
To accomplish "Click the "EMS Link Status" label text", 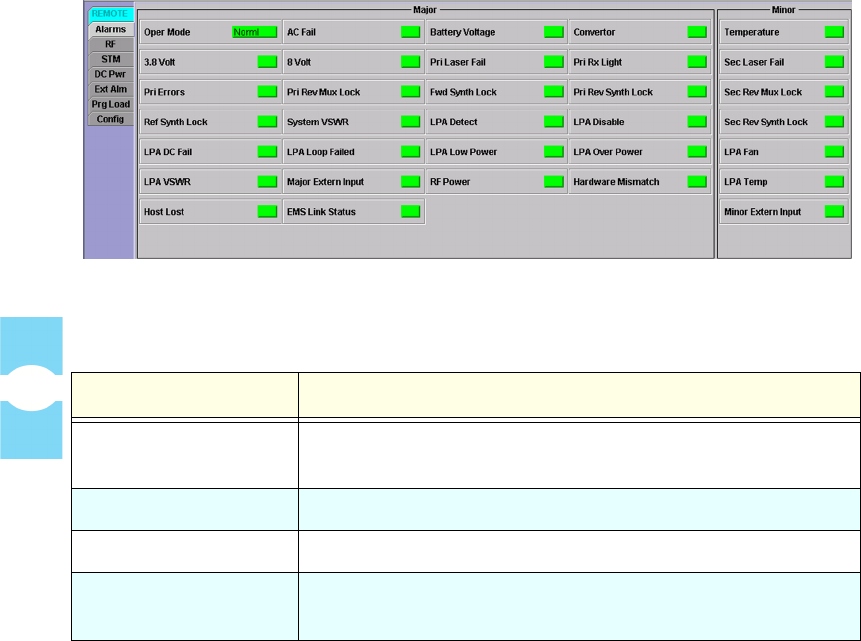I will tap(321, 212).
